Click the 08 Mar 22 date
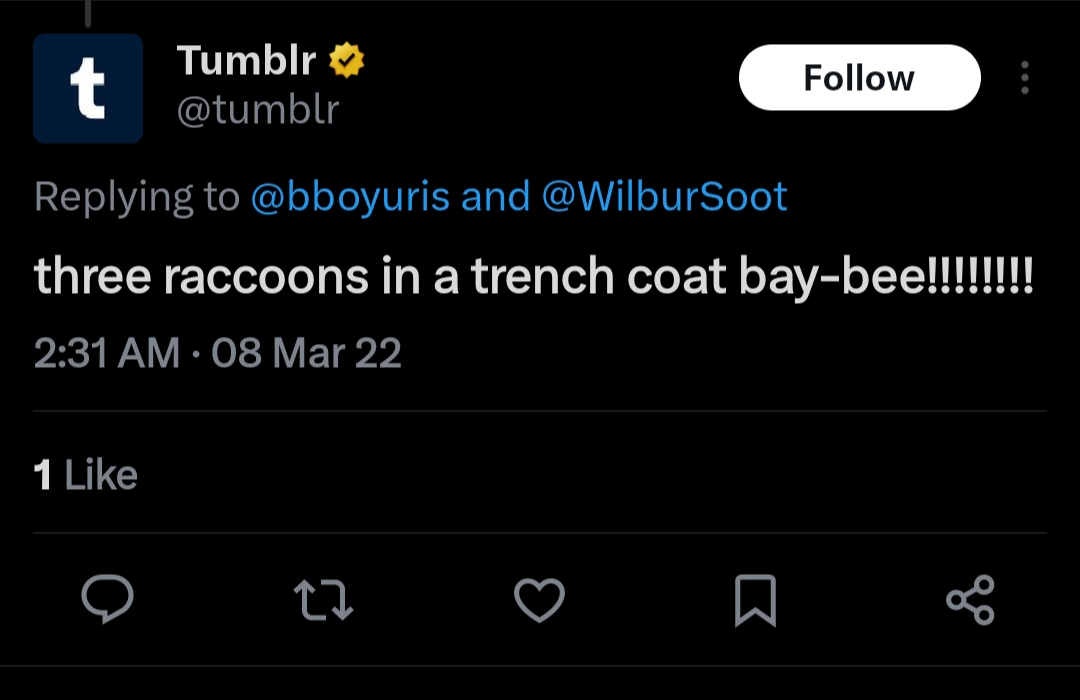1080x700 pixels. click(306, 353)
